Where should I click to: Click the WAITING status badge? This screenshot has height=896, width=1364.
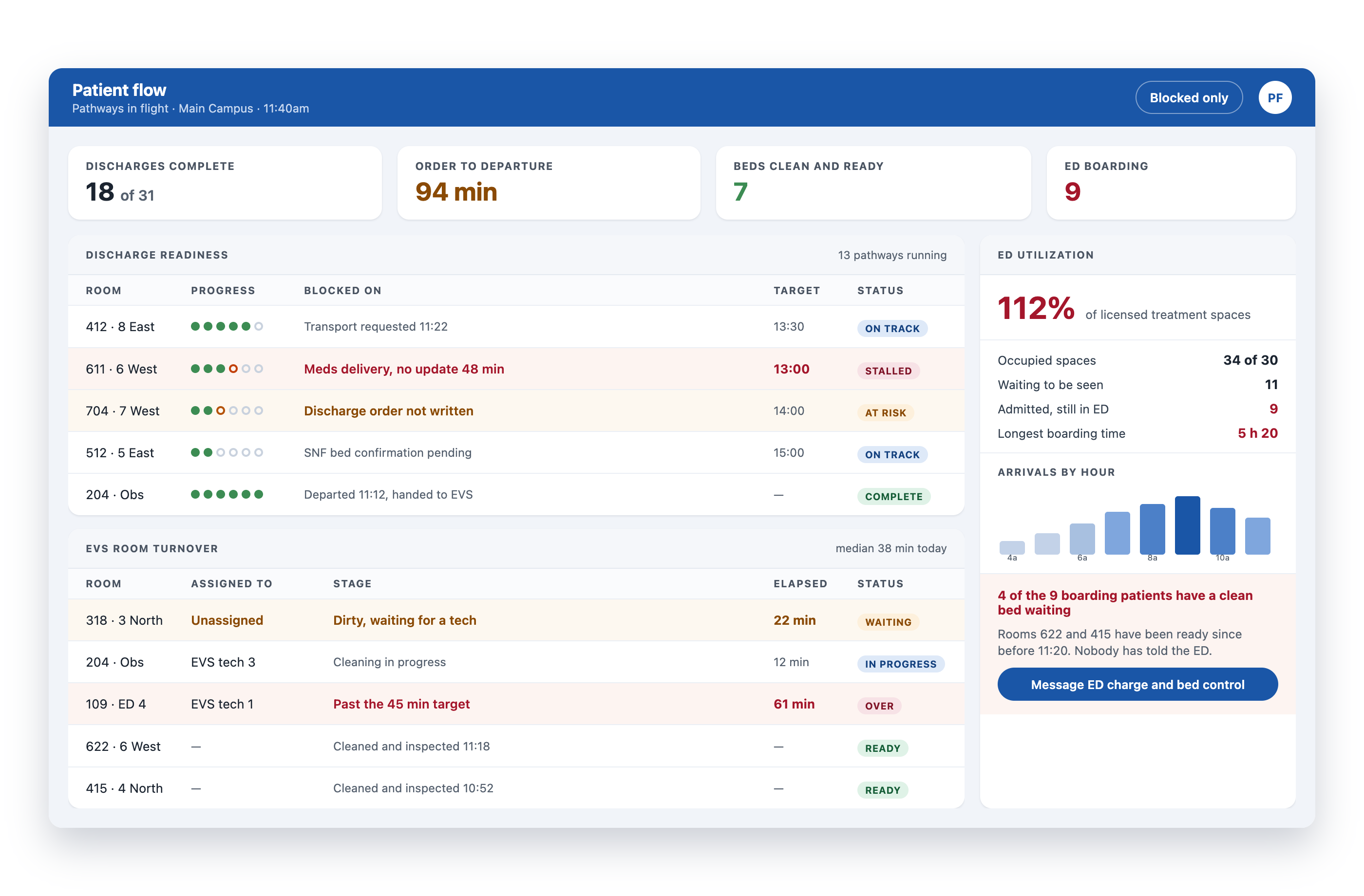888,621
